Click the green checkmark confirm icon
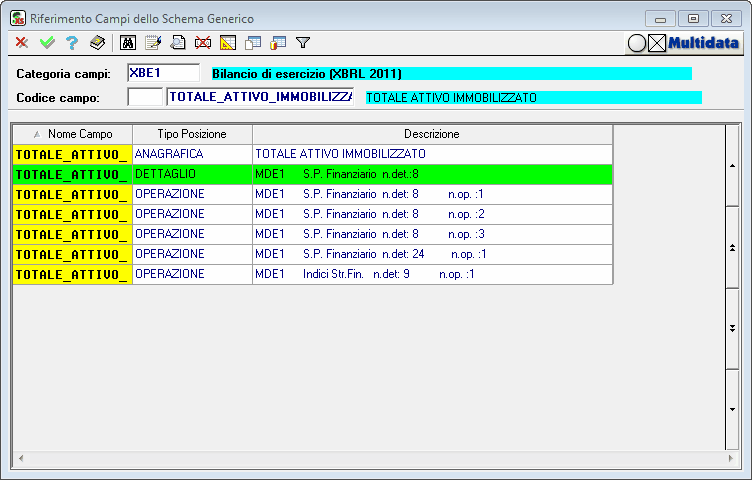The height and width of the screenshot is (480, 752). coord(47,43)
